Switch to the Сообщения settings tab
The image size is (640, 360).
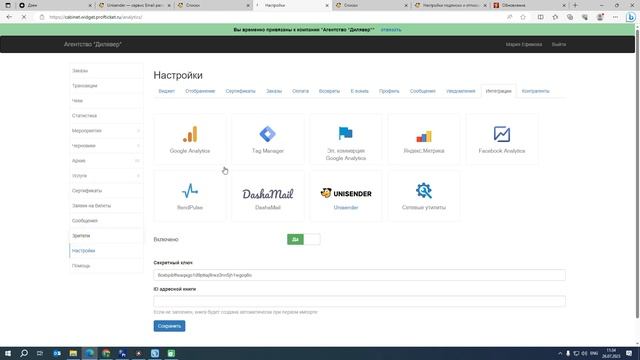point(422,91)
